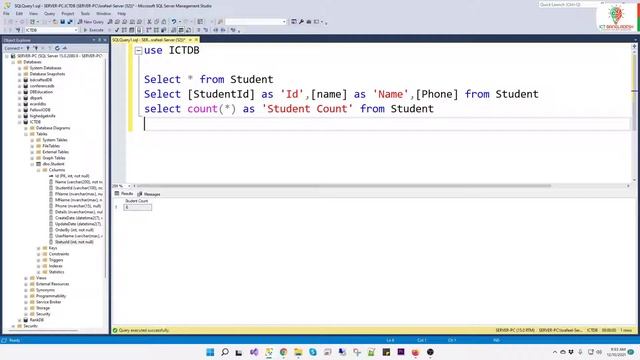Open Visual Studio from taskbar
This screenshot has width=640, height=360.
(x=254, y=352)
